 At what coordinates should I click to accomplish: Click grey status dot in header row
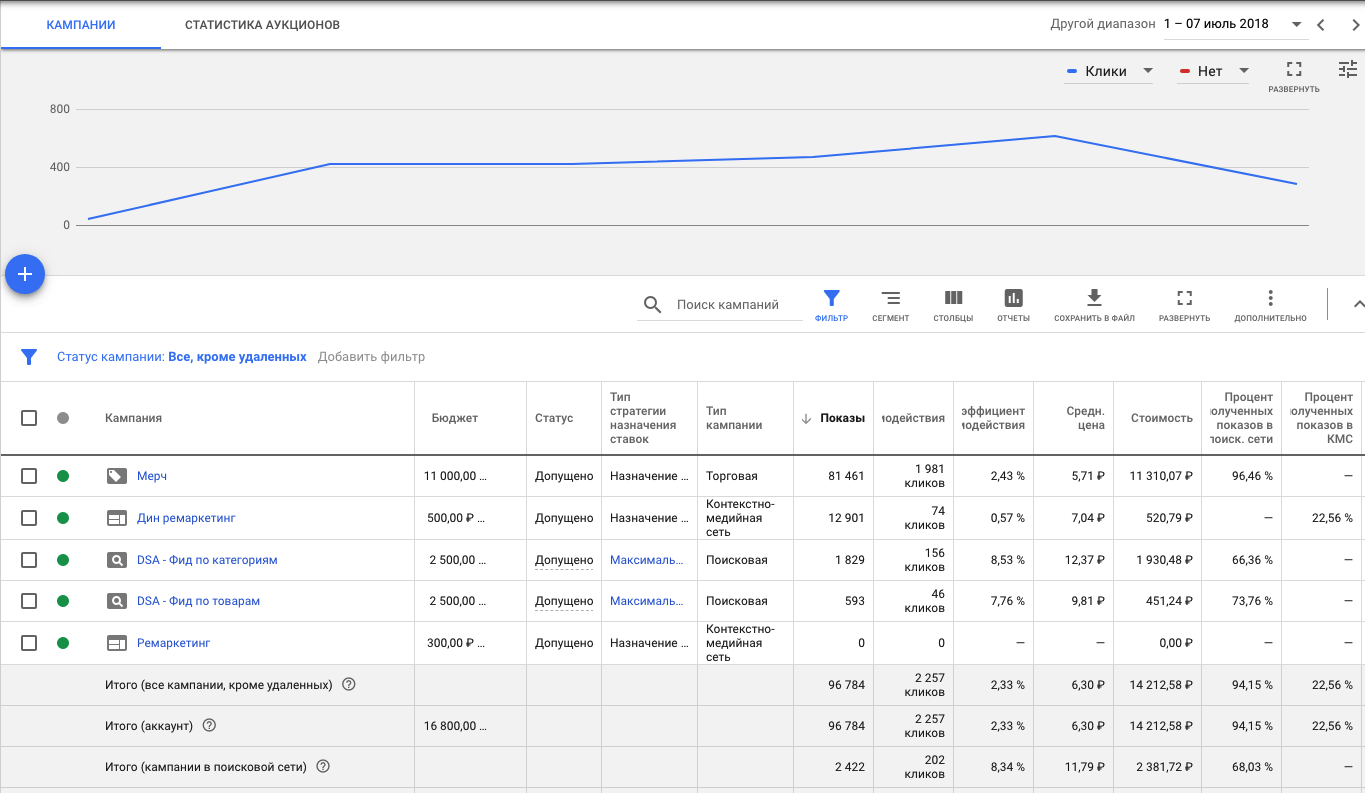pyautogui.click(x=63, y=418)
